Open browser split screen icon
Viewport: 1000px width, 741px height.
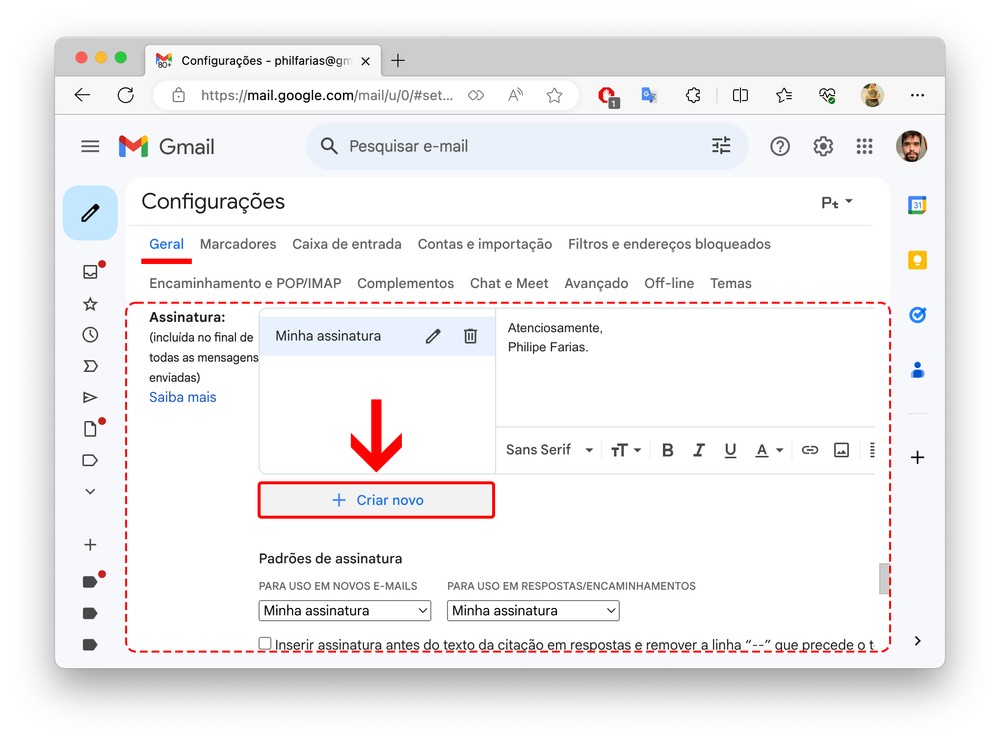point(740,95)
